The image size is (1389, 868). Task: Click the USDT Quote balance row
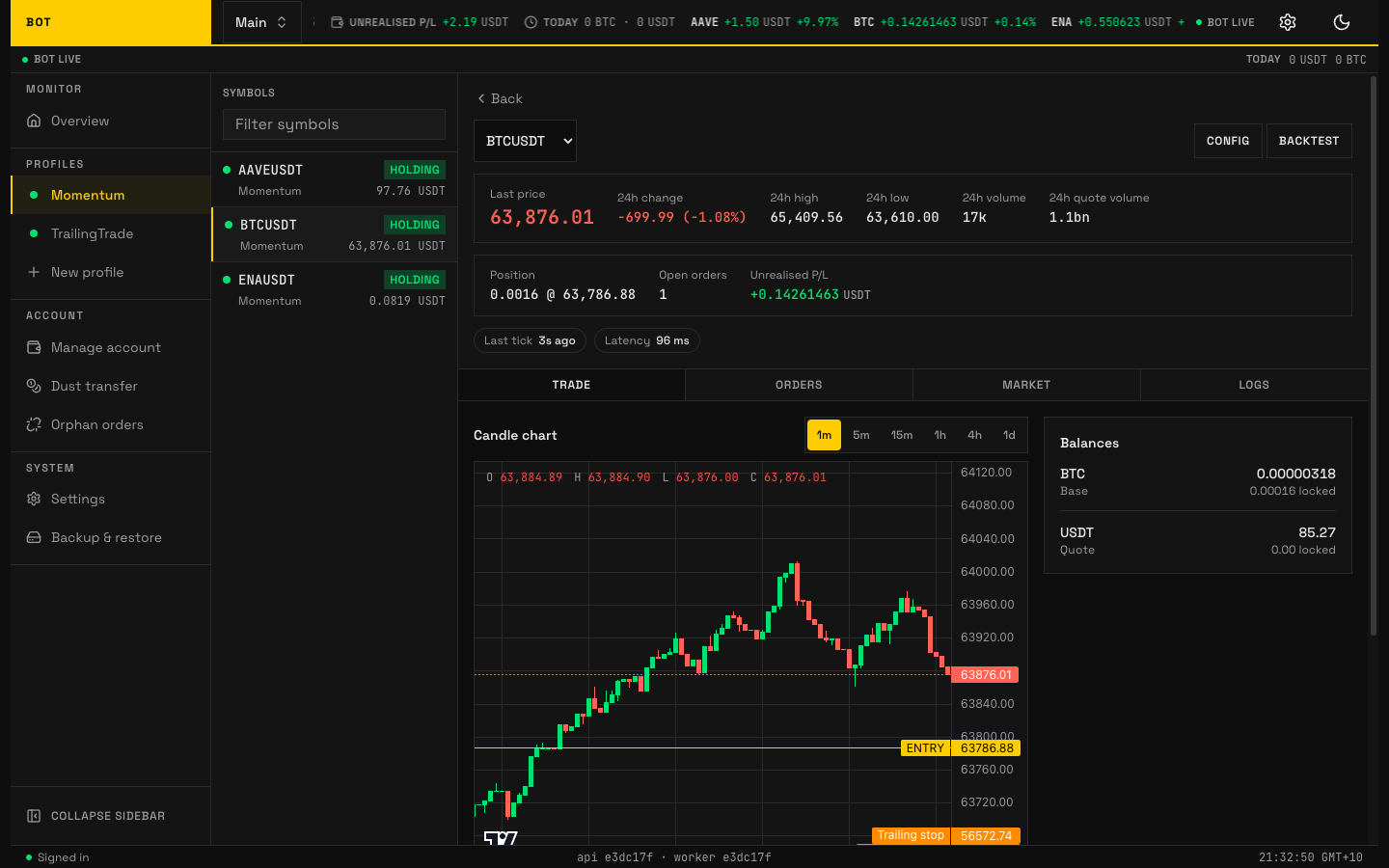pos(1198,540)
